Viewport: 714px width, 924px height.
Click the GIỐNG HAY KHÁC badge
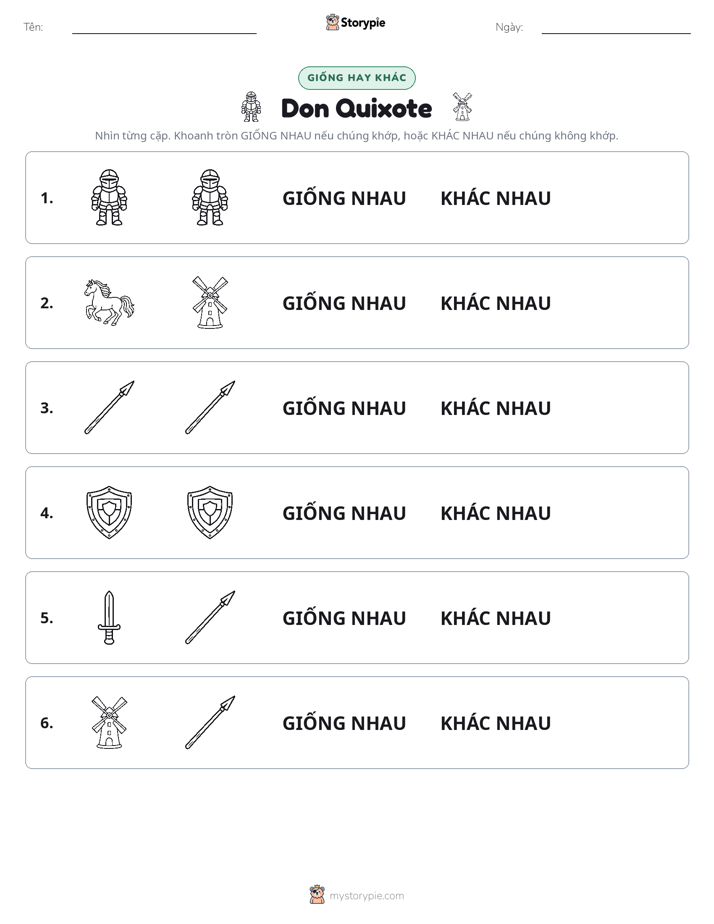[x=356, y=78]
